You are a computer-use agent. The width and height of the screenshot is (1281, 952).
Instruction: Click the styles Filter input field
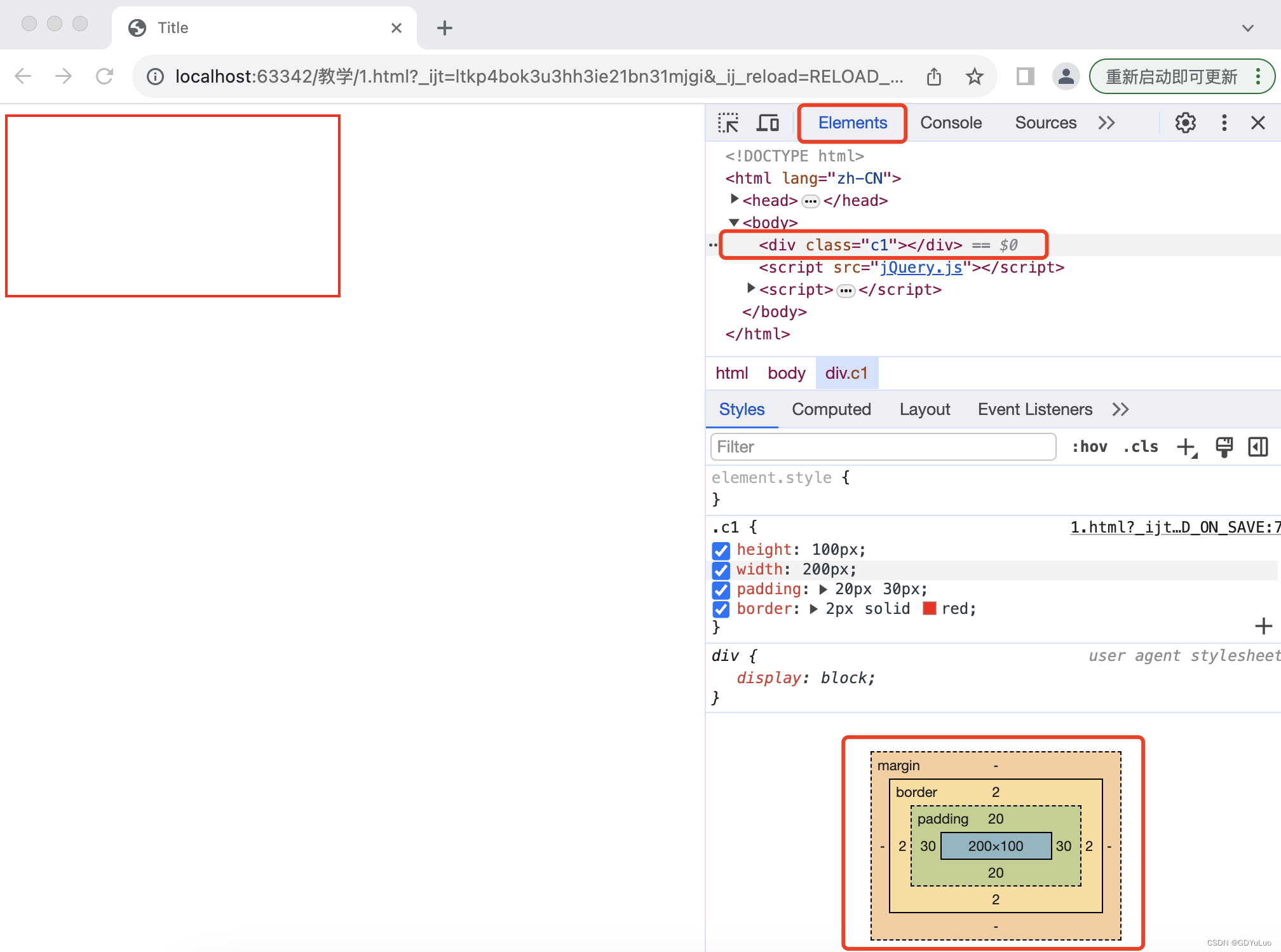coord(883,447)
